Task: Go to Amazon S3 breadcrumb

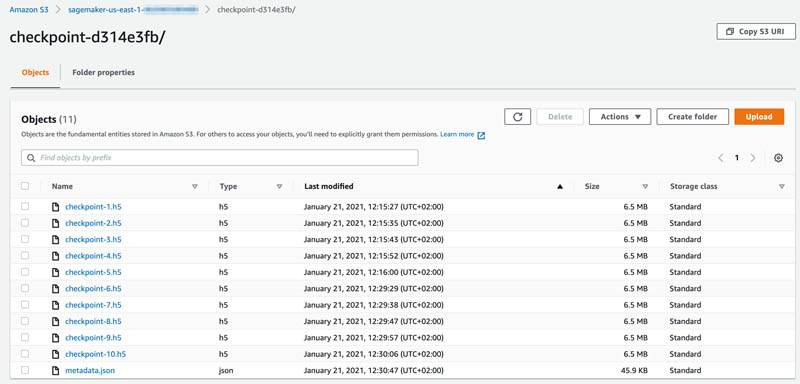Action: click(29, 10)
